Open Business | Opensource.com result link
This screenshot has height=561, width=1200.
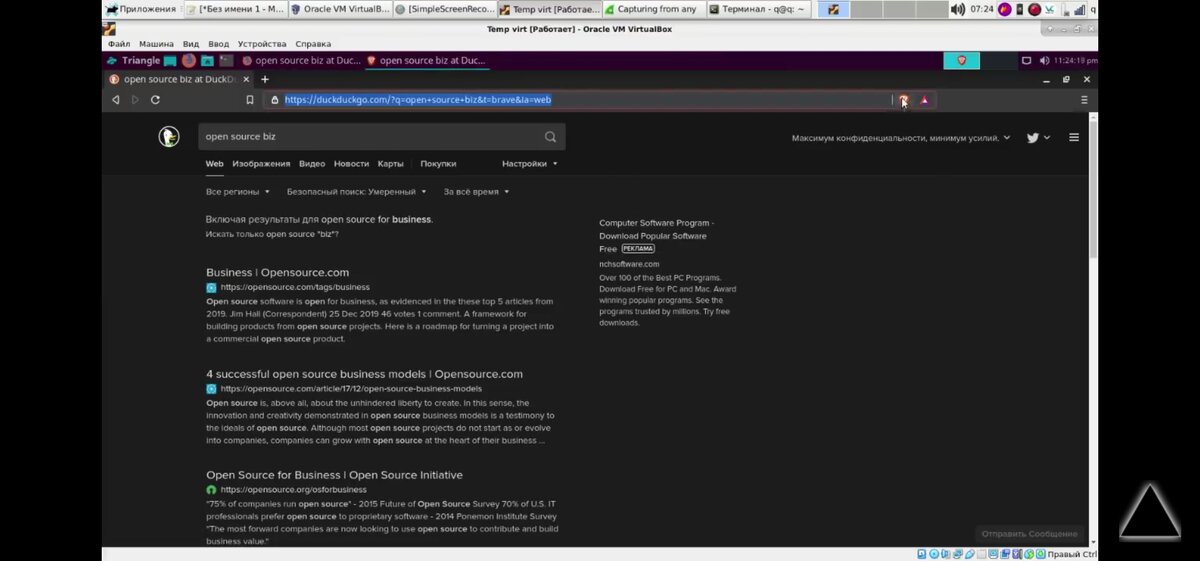pos(277,272)
